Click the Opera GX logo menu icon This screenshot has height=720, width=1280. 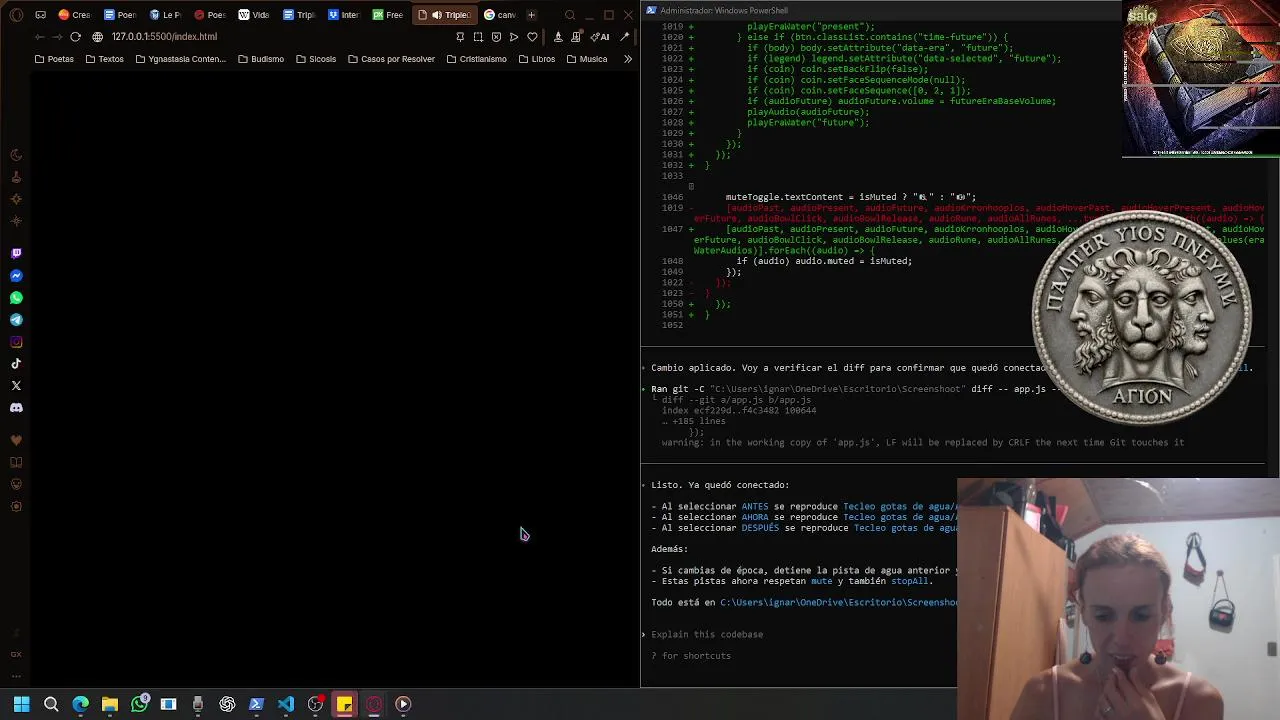16,15
